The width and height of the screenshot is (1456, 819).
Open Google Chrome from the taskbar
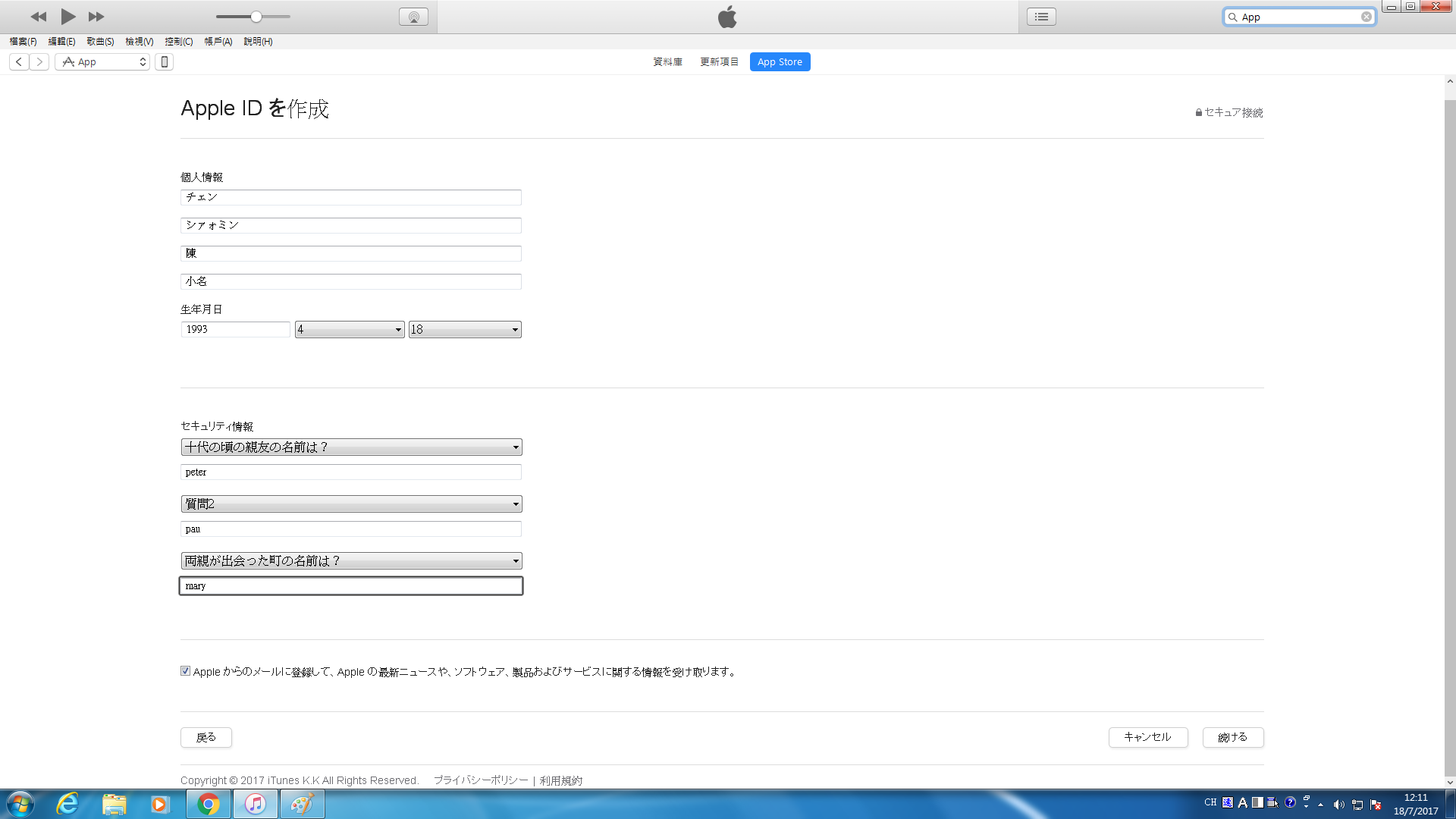[x=209, y=804]
